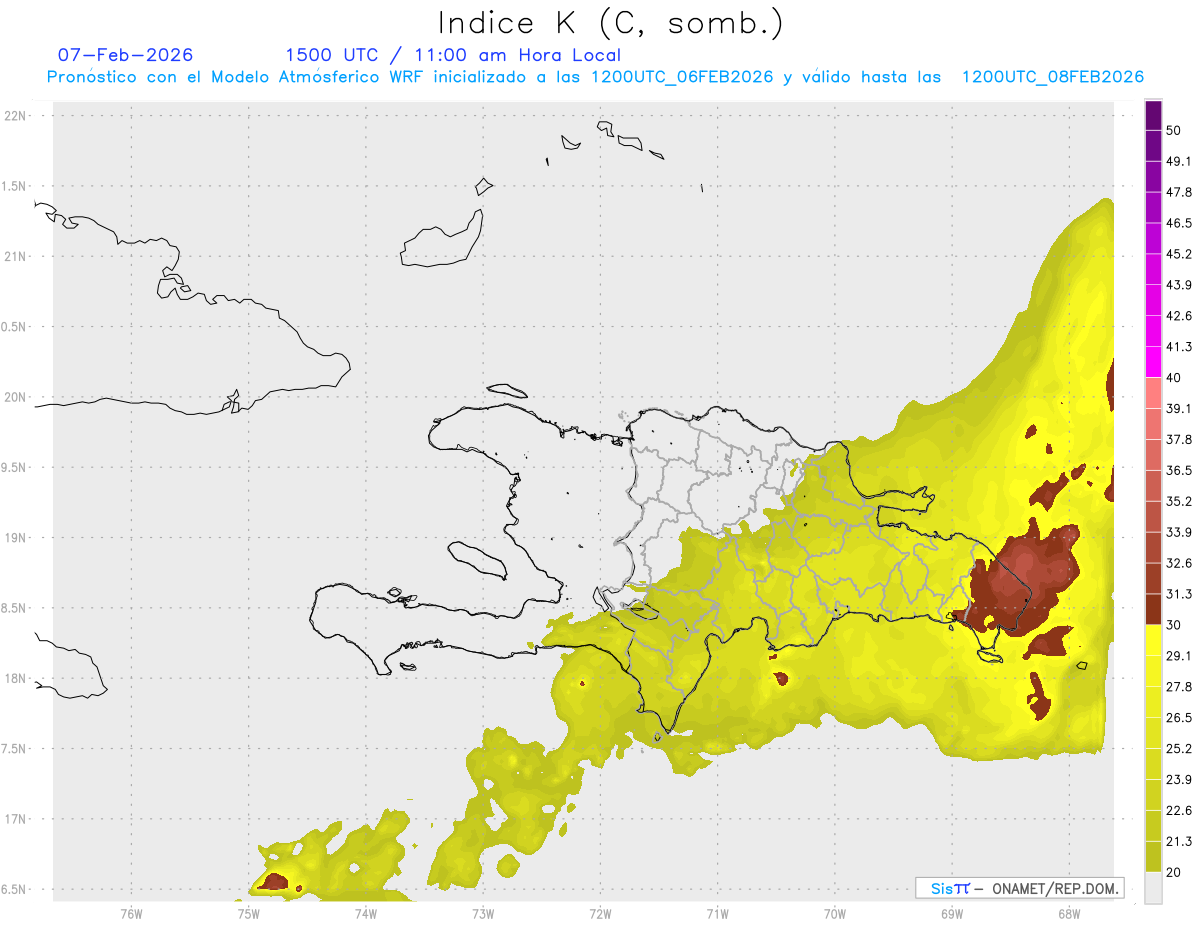This screenshot has height=927, width=1200.
Task: Click the salmon swatch between 39.1 and 40
Action: point(1153,393)
